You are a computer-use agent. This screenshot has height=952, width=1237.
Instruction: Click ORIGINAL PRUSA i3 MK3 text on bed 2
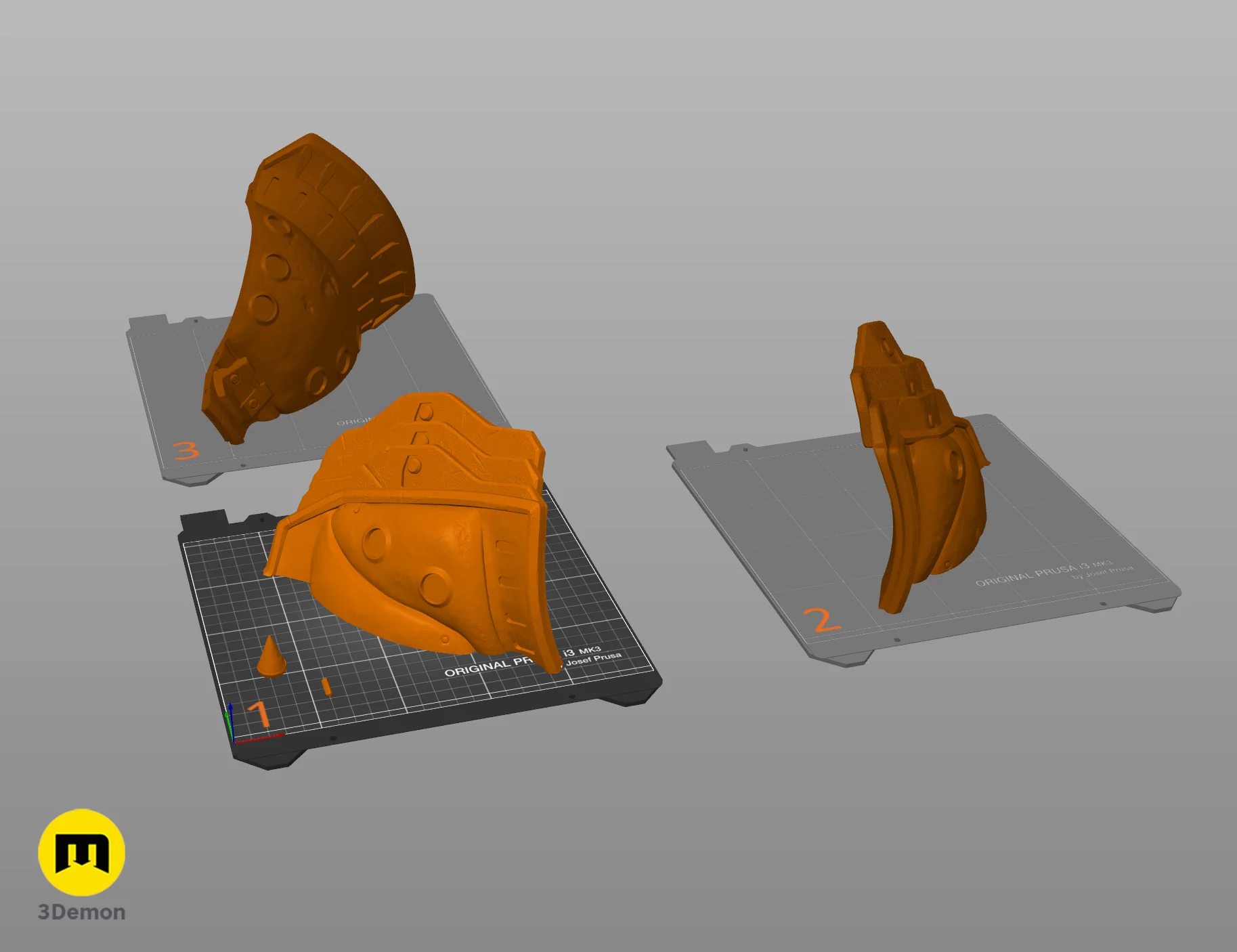point(1043,573)
